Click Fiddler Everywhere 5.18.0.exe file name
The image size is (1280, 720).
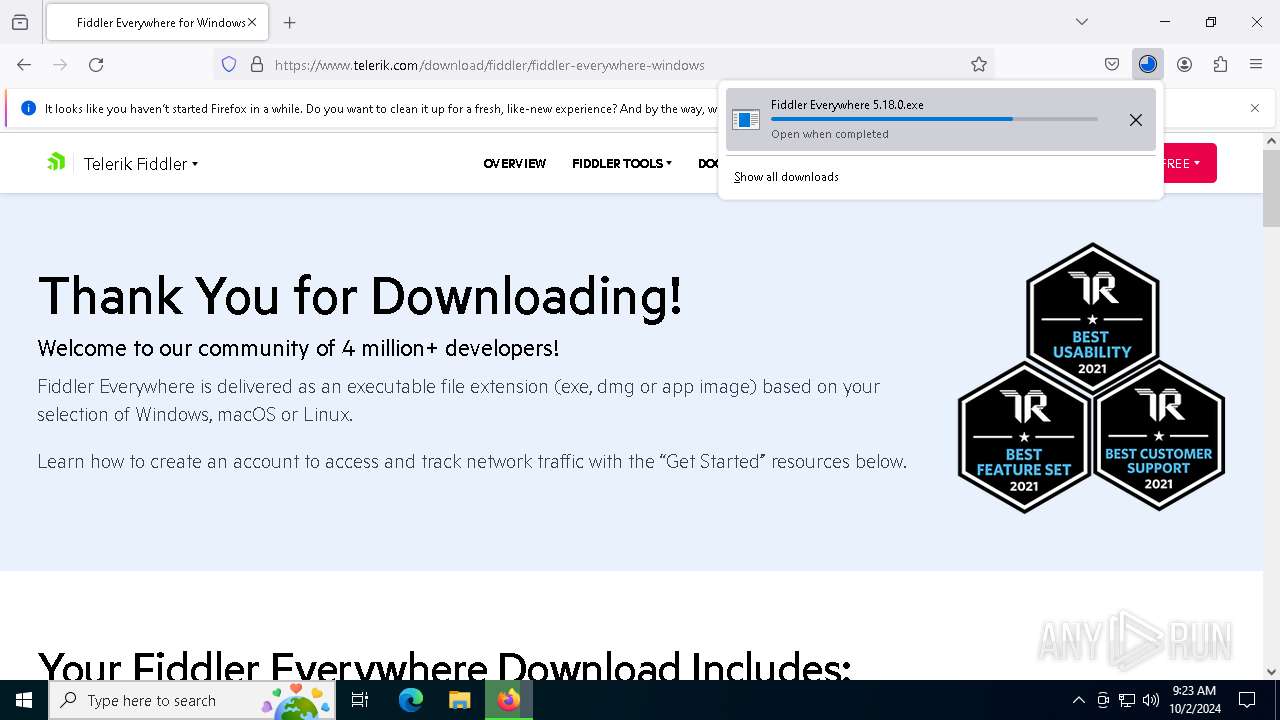click(847, 105)
